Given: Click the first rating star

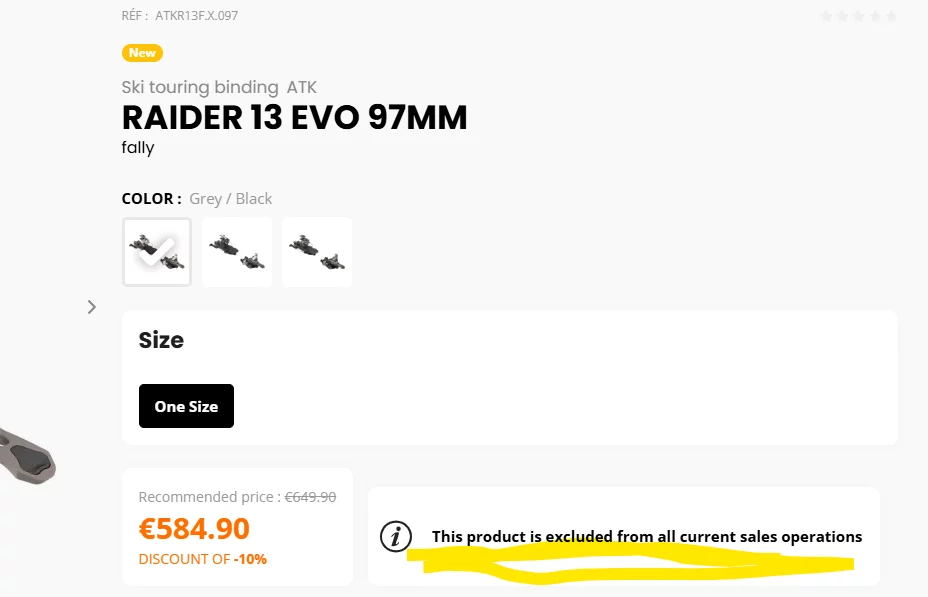Looking at the screenshot, I should [826, 16].
